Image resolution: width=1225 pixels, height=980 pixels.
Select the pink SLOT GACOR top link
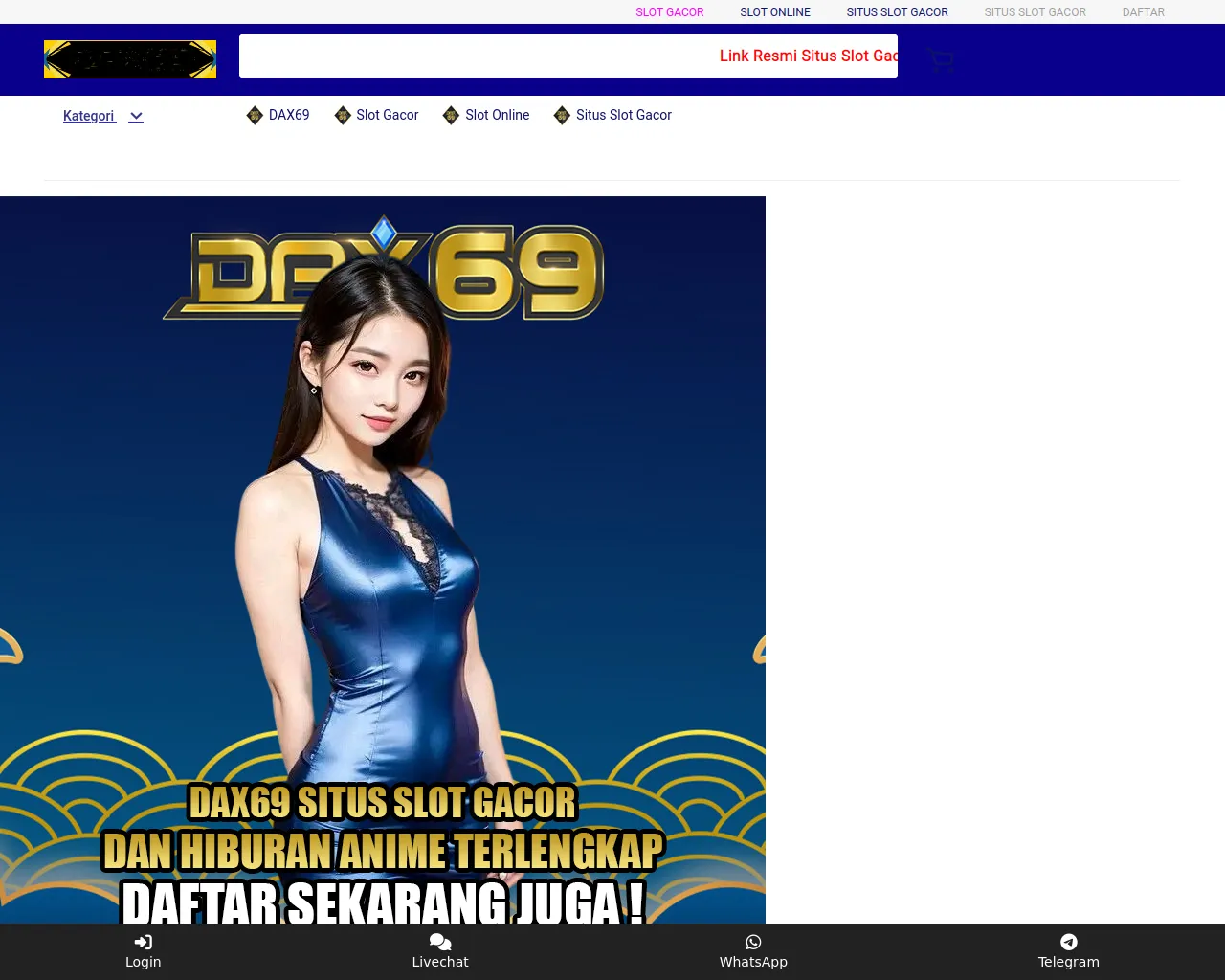pyautogui.click(x=669, y=12)
